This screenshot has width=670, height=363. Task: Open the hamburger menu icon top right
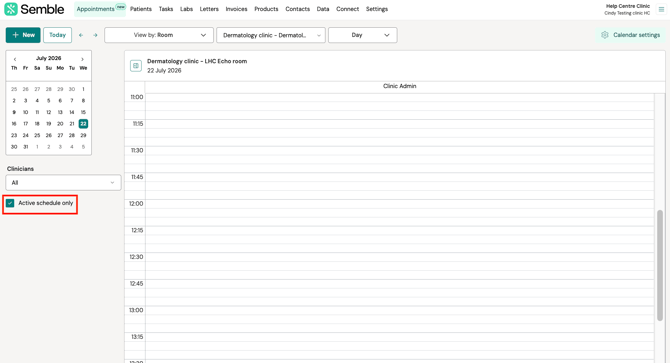click(x=661, y=9)
